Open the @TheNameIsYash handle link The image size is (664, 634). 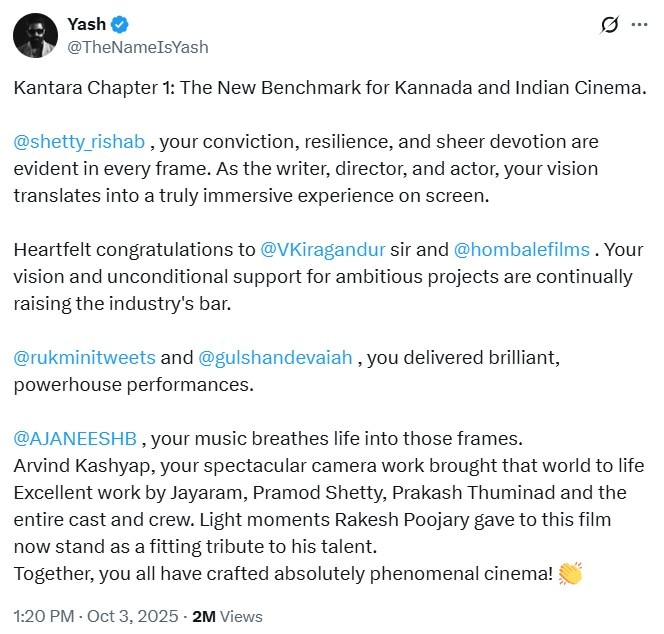click(137, 47)
